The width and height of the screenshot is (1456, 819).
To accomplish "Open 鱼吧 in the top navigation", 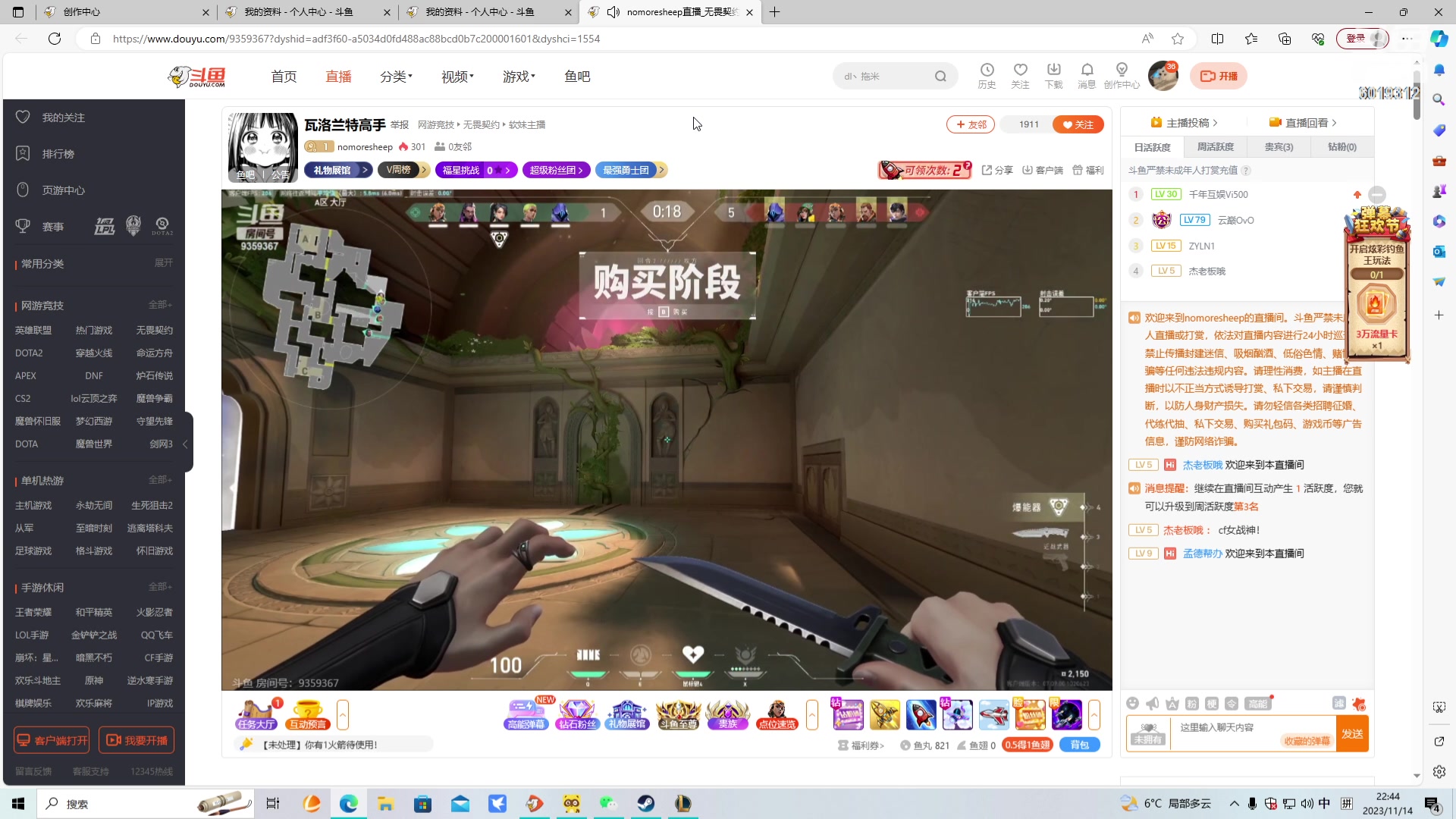I will pyautogui.click(x=577, y=77).
